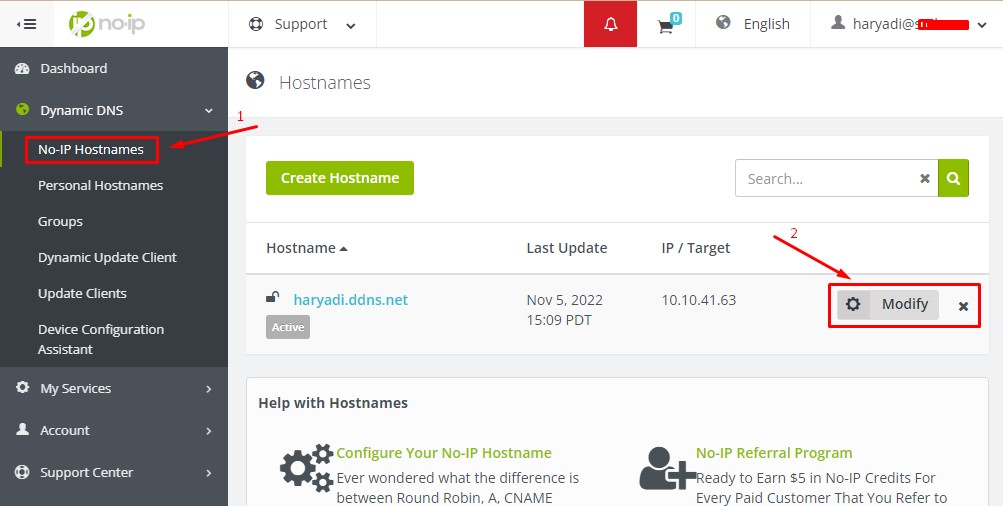Click the No-IP logo
Image resolution: width=1003 pixels, height=506 pixels.
click(x=107, y=24)
